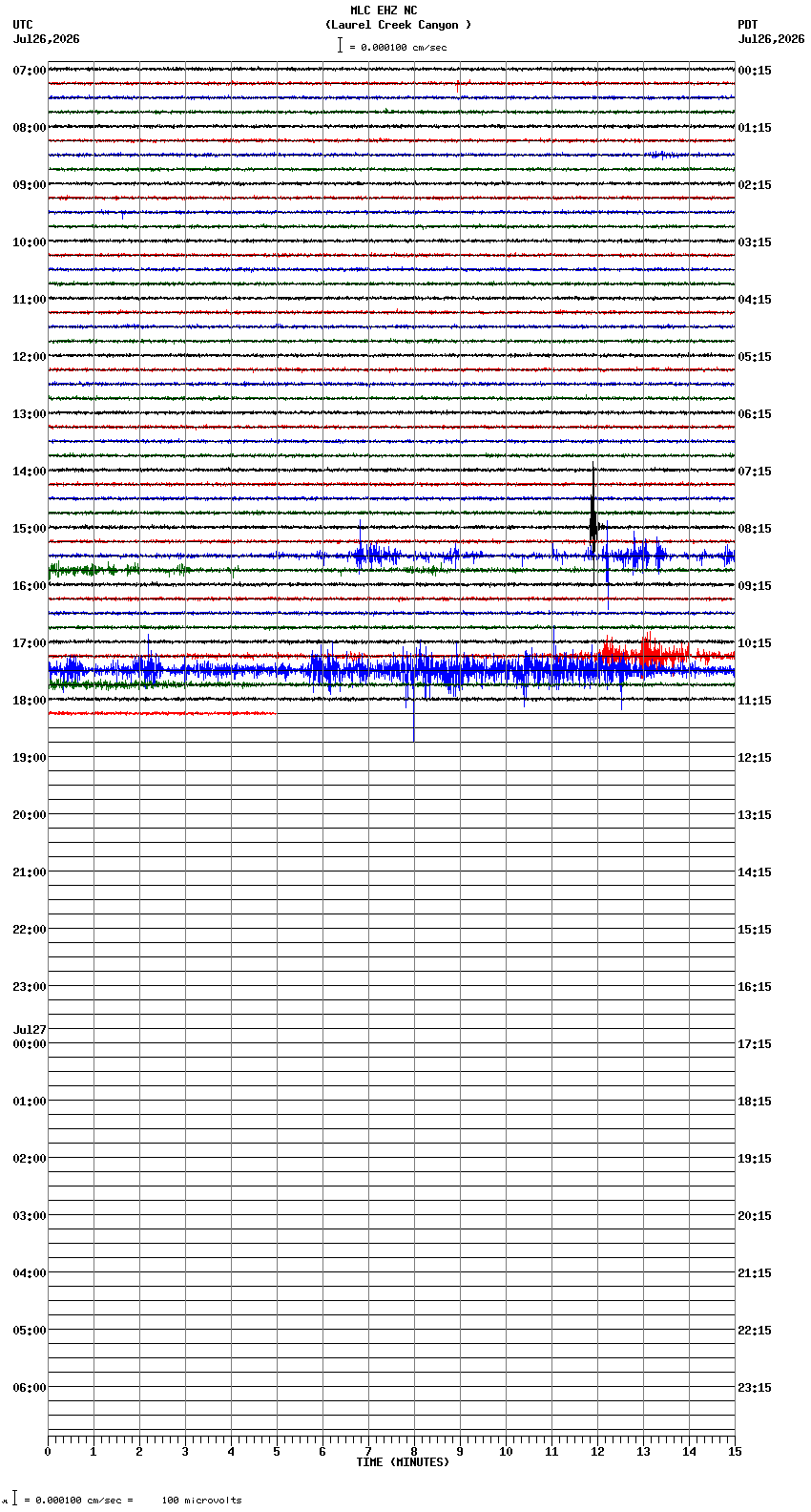Viewport: 811px width, 1512px height.
Task: Click the 00:00 UTC time label
Action: [30, 1044]
